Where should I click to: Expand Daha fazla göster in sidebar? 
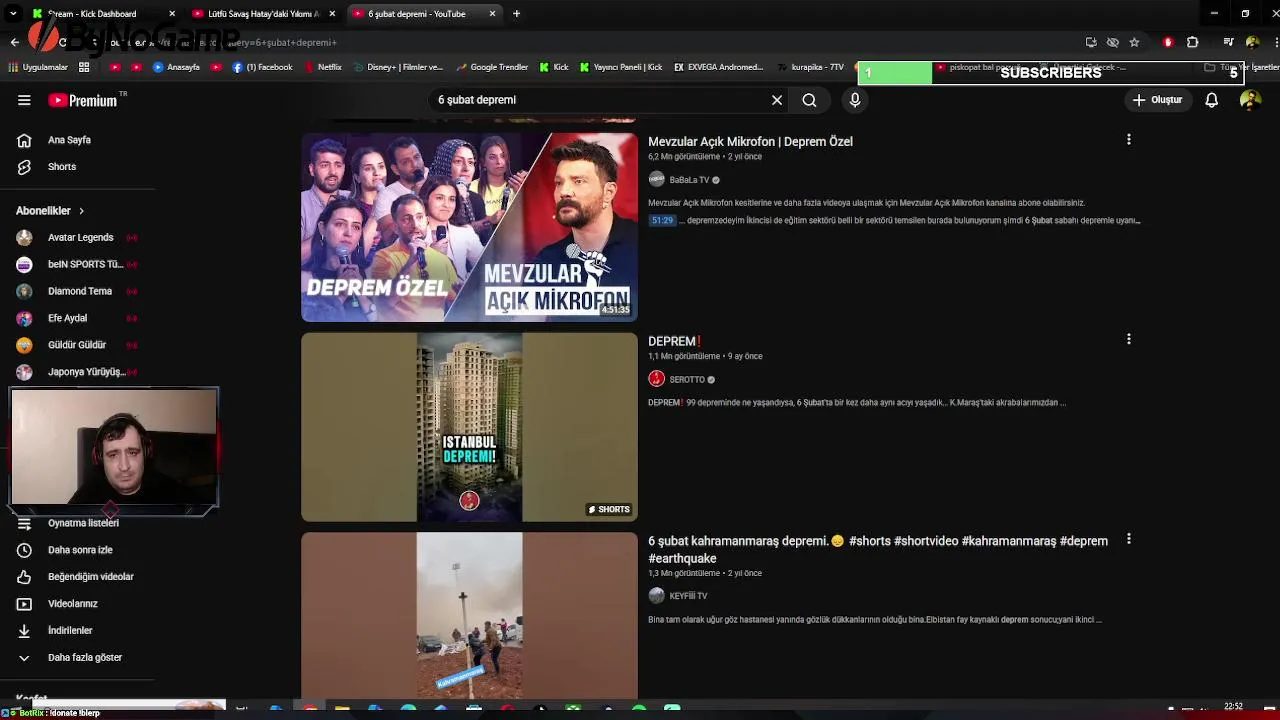85,658
